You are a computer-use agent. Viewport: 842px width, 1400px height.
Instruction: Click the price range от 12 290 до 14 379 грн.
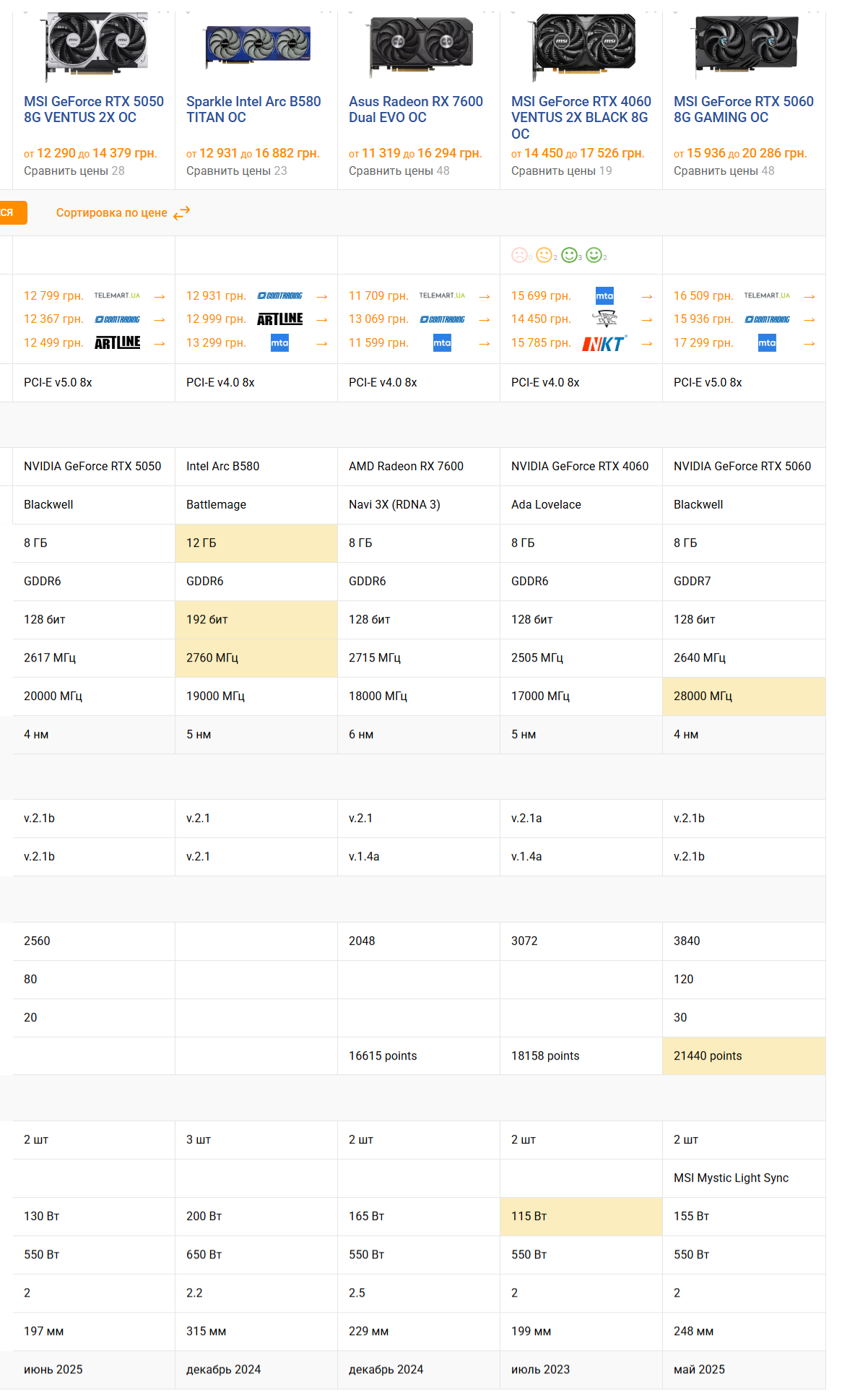pos(90,153)
